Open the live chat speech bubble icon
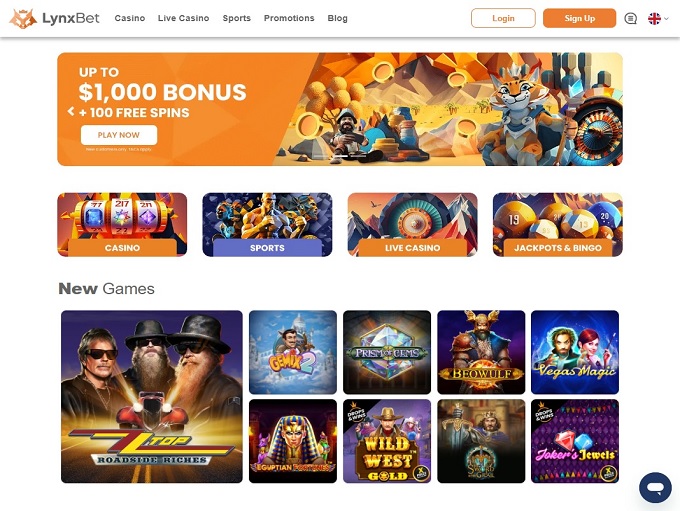 pos(630,18)
